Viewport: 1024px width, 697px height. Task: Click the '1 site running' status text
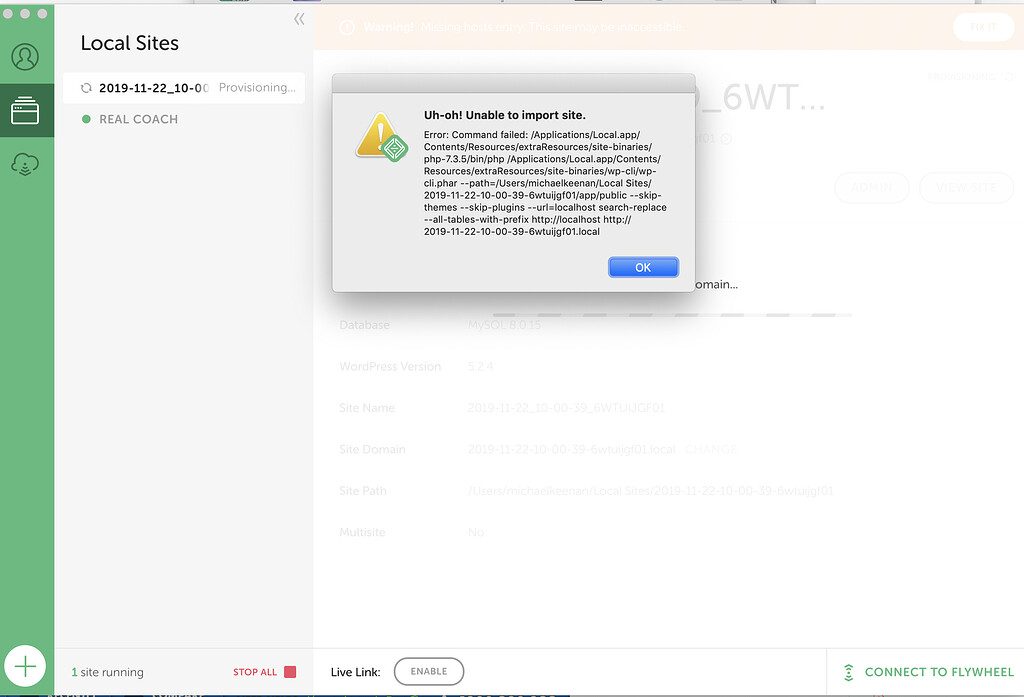(x=108, y=672)
